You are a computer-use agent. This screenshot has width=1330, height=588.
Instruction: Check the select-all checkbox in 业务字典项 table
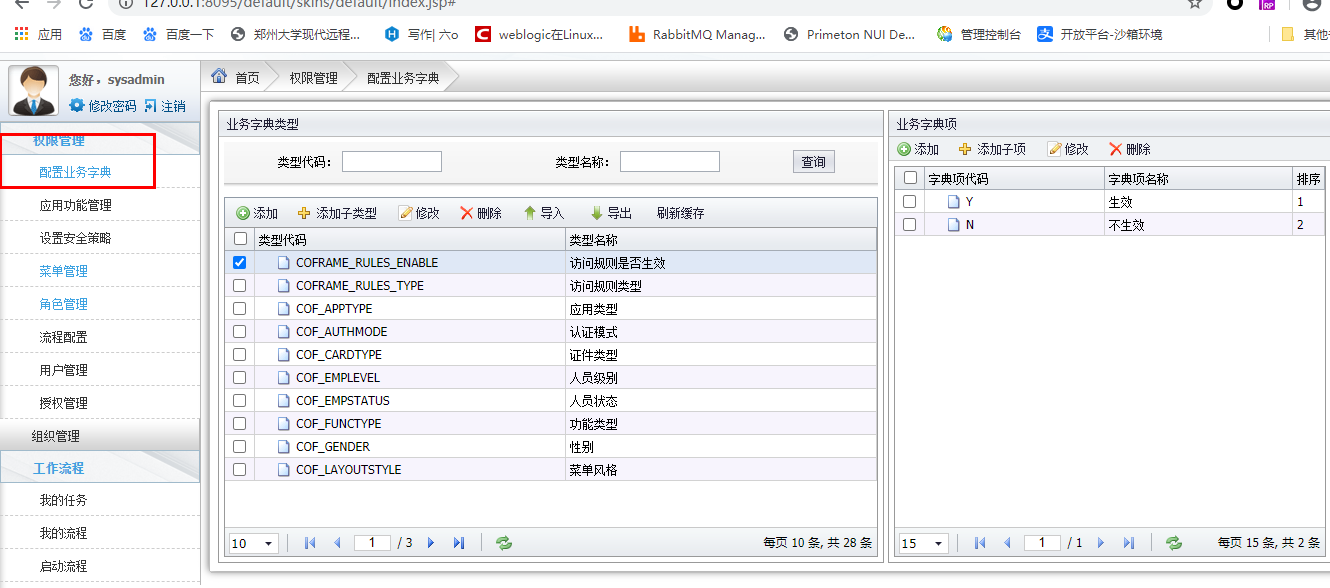pyautogui.click(x=909, y=177)
